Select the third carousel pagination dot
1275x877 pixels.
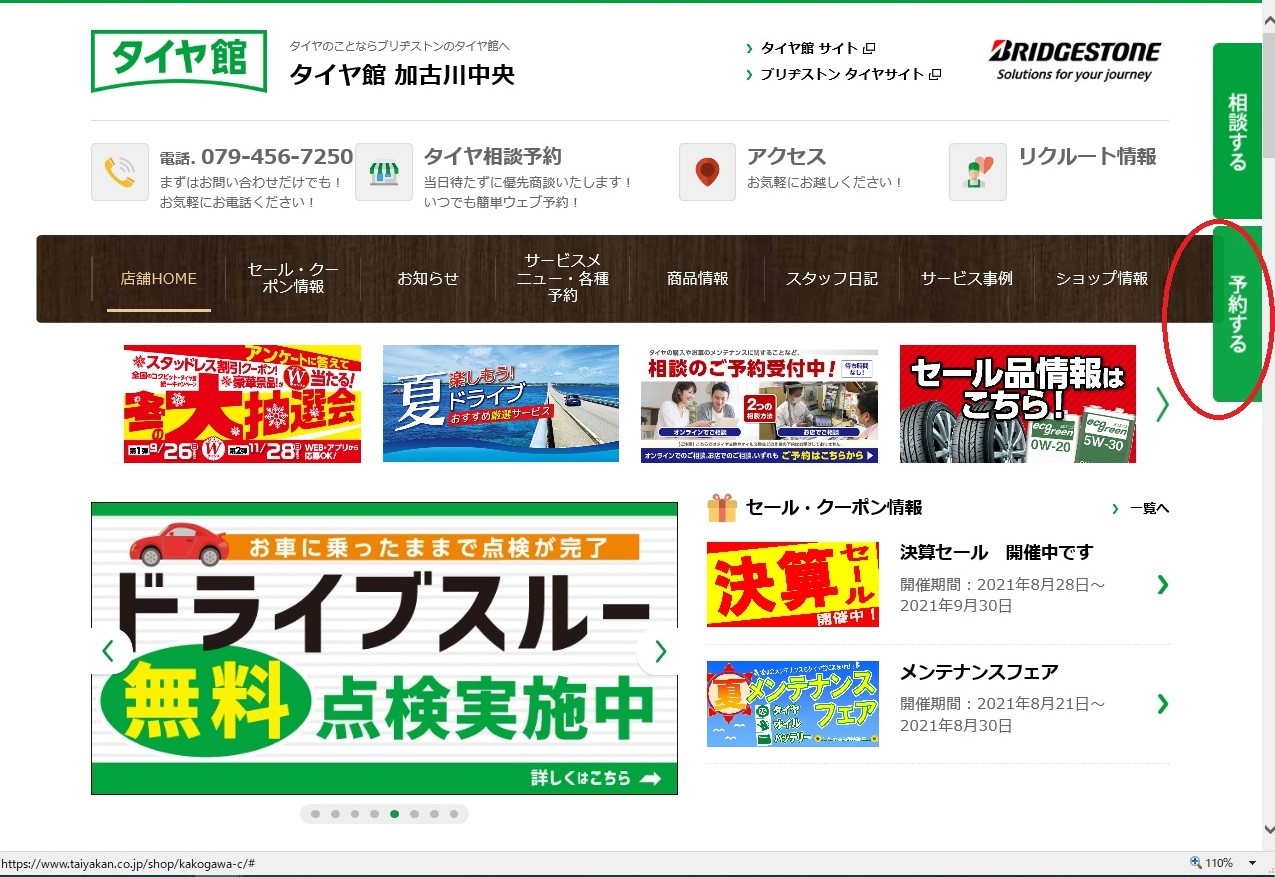pos(355,814)
